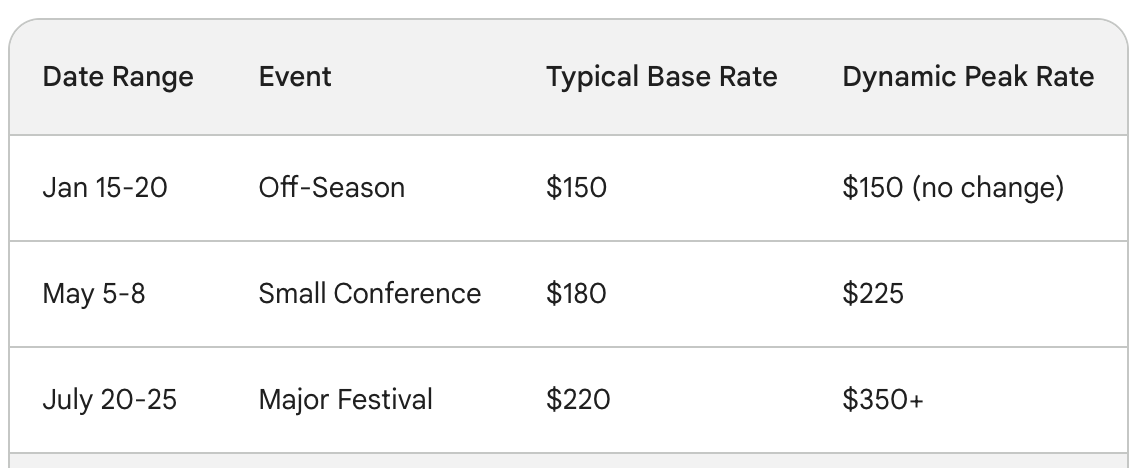Click the $180 base rate cell
Screen dimensions: 1138x468
(x=576, y=294)
